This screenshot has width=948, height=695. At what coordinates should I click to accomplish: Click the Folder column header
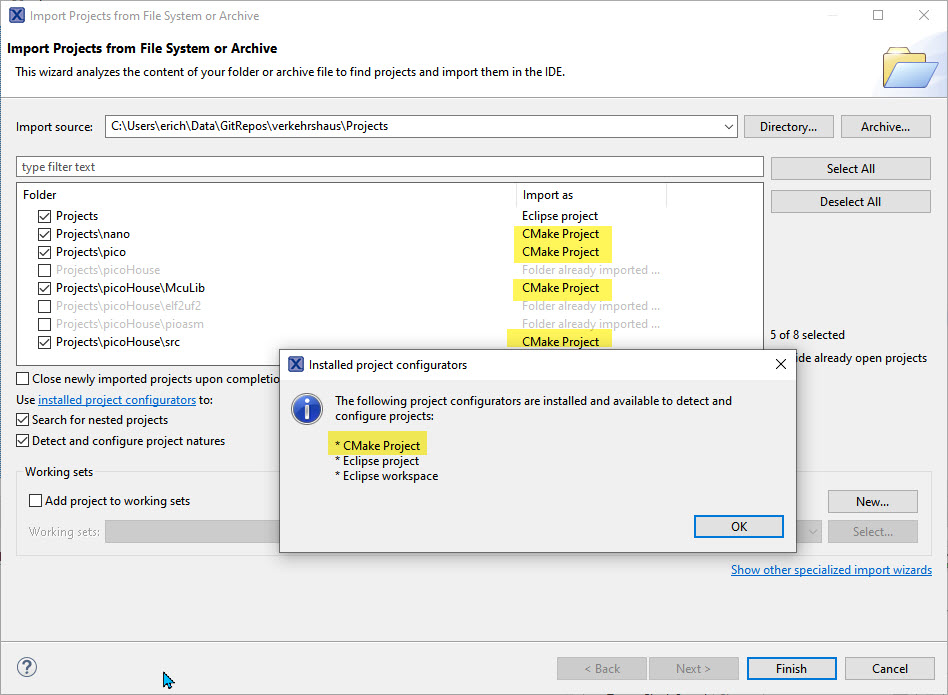tap(40, 195)
